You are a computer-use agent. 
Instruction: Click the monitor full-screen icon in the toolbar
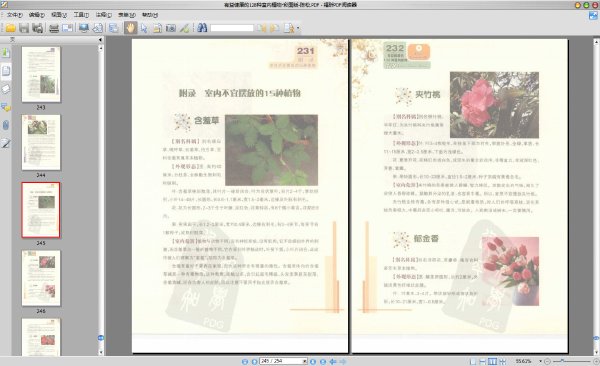84,28
